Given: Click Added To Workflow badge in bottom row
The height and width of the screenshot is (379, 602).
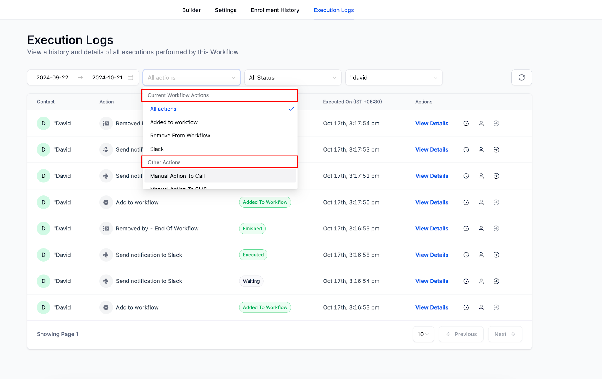Looking at the screenshot, I should click(x=265, y=308).
